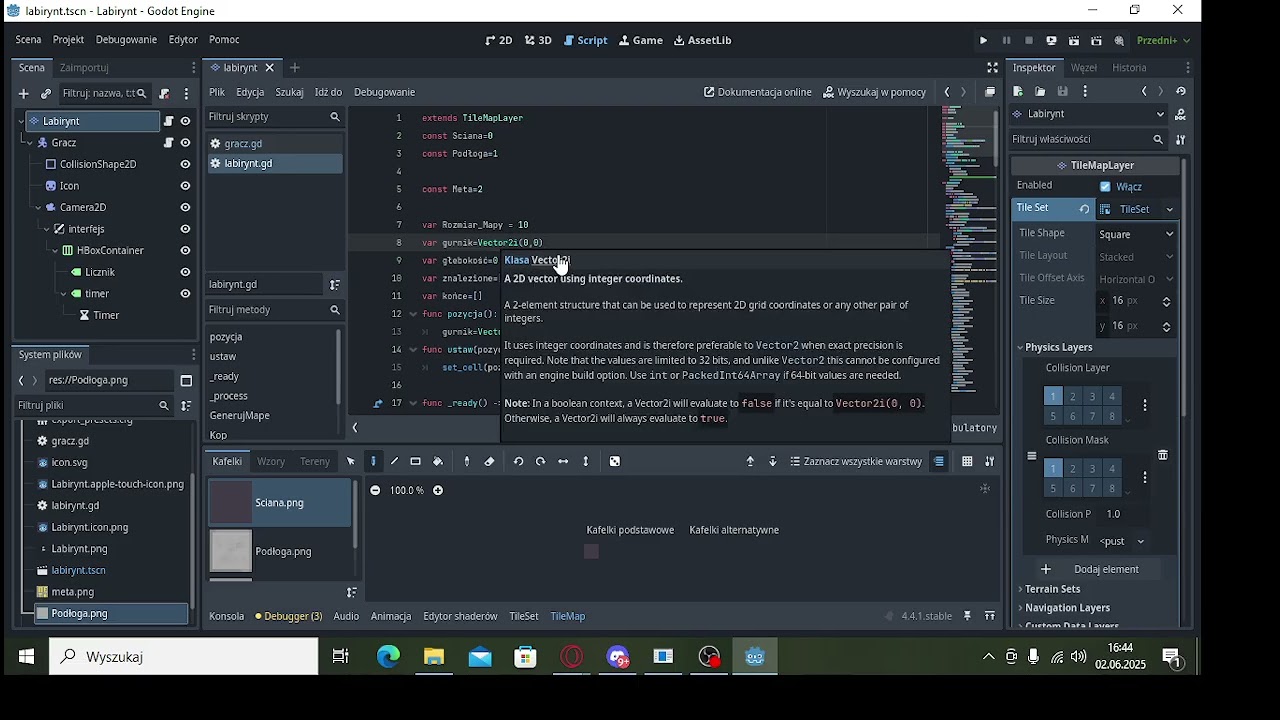Select the tile Bucket fill tool
This screenshot has width=1280, height=720.
pyautogui.click(x=438, y=462)
